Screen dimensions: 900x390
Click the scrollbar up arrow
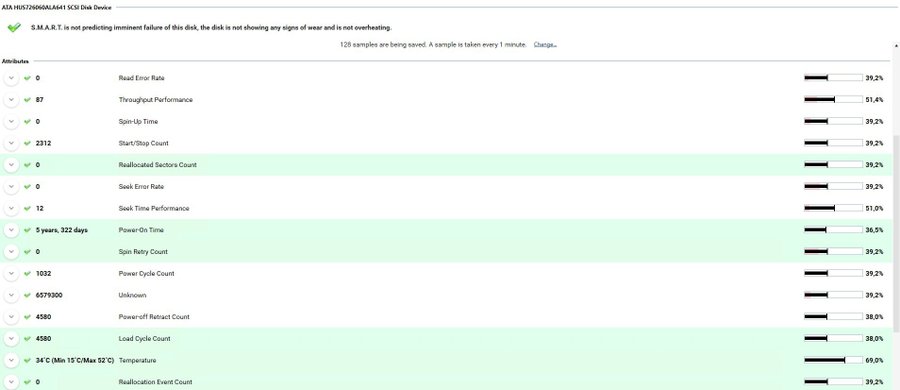896,45
